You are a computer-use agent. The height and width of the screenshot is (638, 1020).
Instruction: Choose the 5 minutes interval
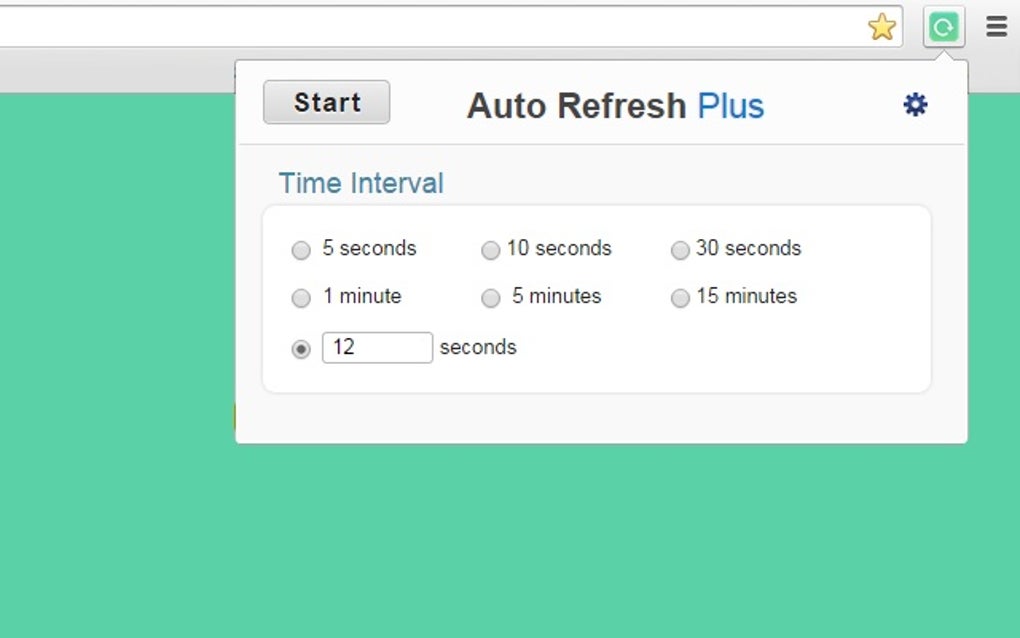click(490, 298)
